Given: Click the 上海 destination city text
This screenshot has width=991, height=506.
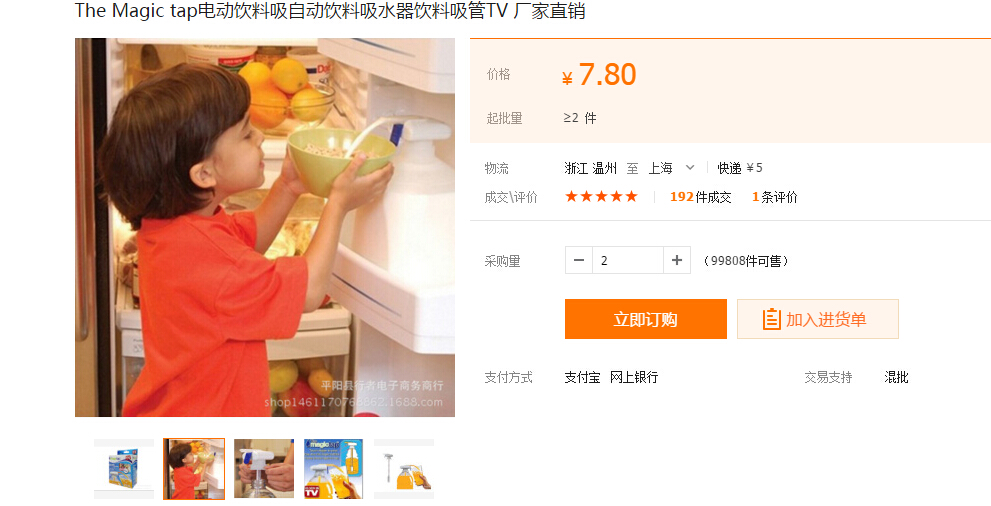Looking at the screenshot, I should 660,168.
